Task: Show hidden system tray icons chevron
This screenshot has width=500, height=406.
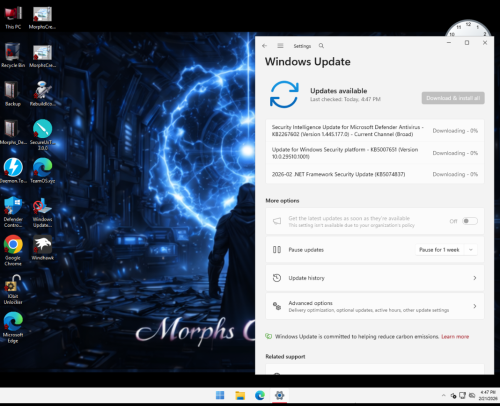Action: pos(443,395)
